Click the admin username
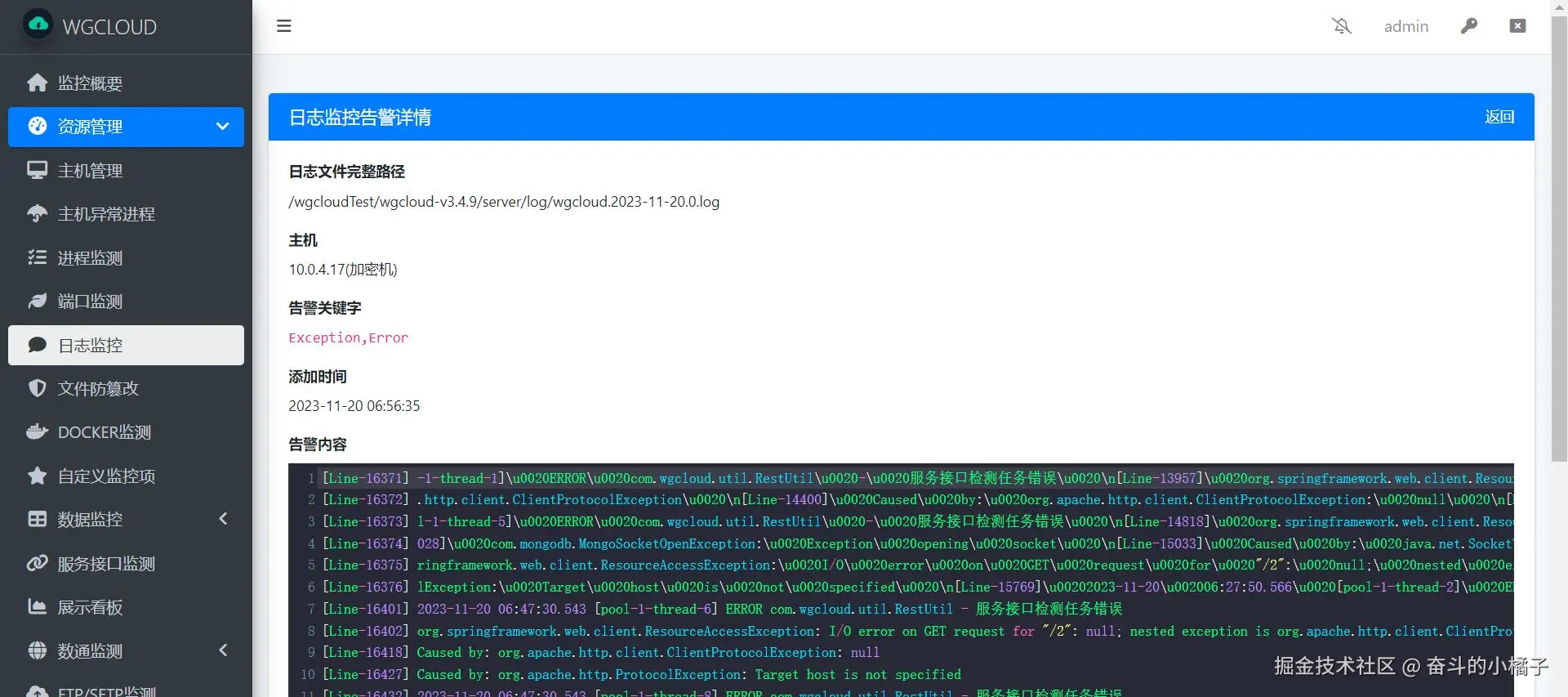The height and width of the screenshot is (697, 1568). [x=1405, y=26]
